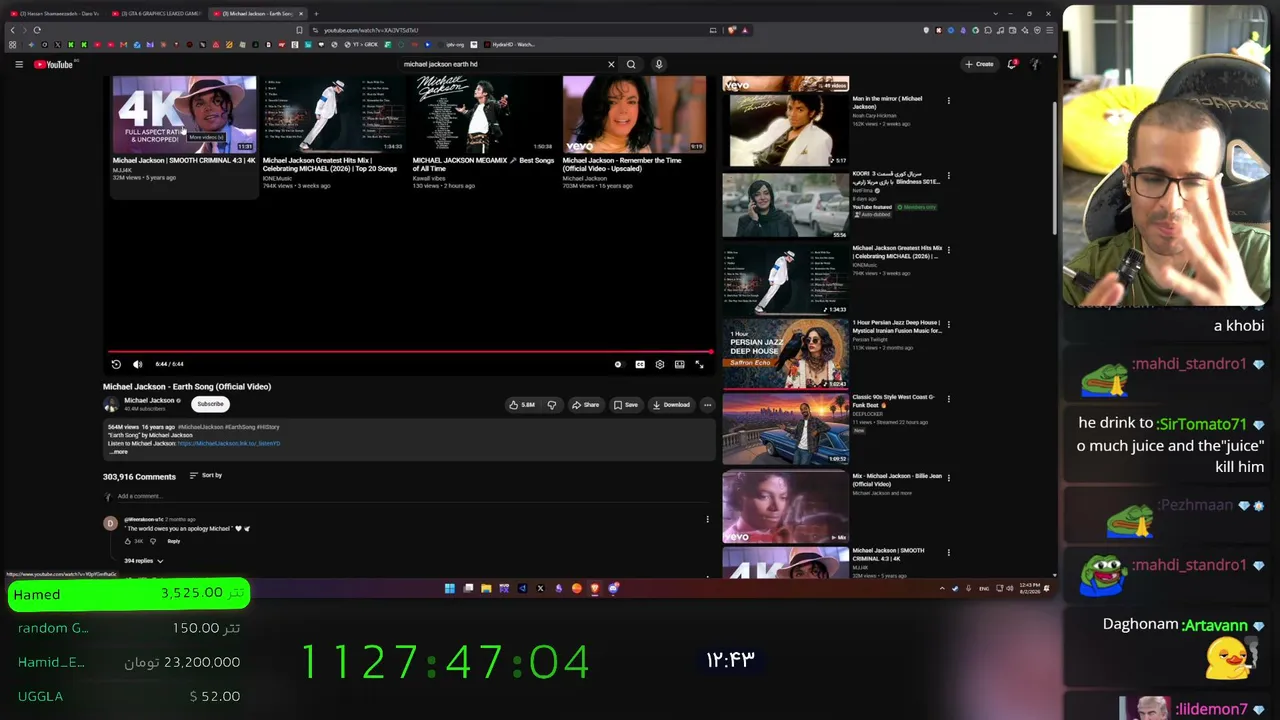Seek using the red video progress bar
The height and width of the screenshot is (720, 1280).
coord(410,352)
